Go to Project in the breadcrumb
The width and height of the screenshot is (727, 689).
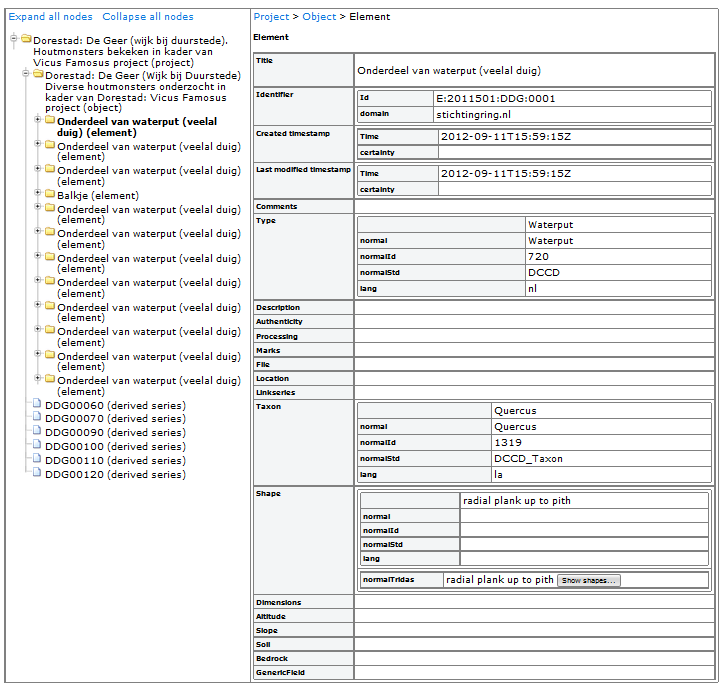[271, 17]
